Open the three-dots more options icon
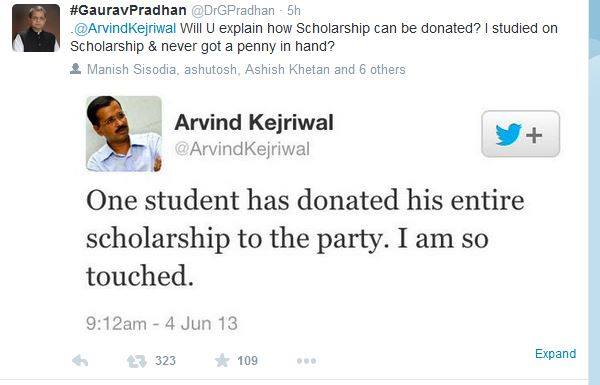The image size is (600, 385). tap(307, 361)
